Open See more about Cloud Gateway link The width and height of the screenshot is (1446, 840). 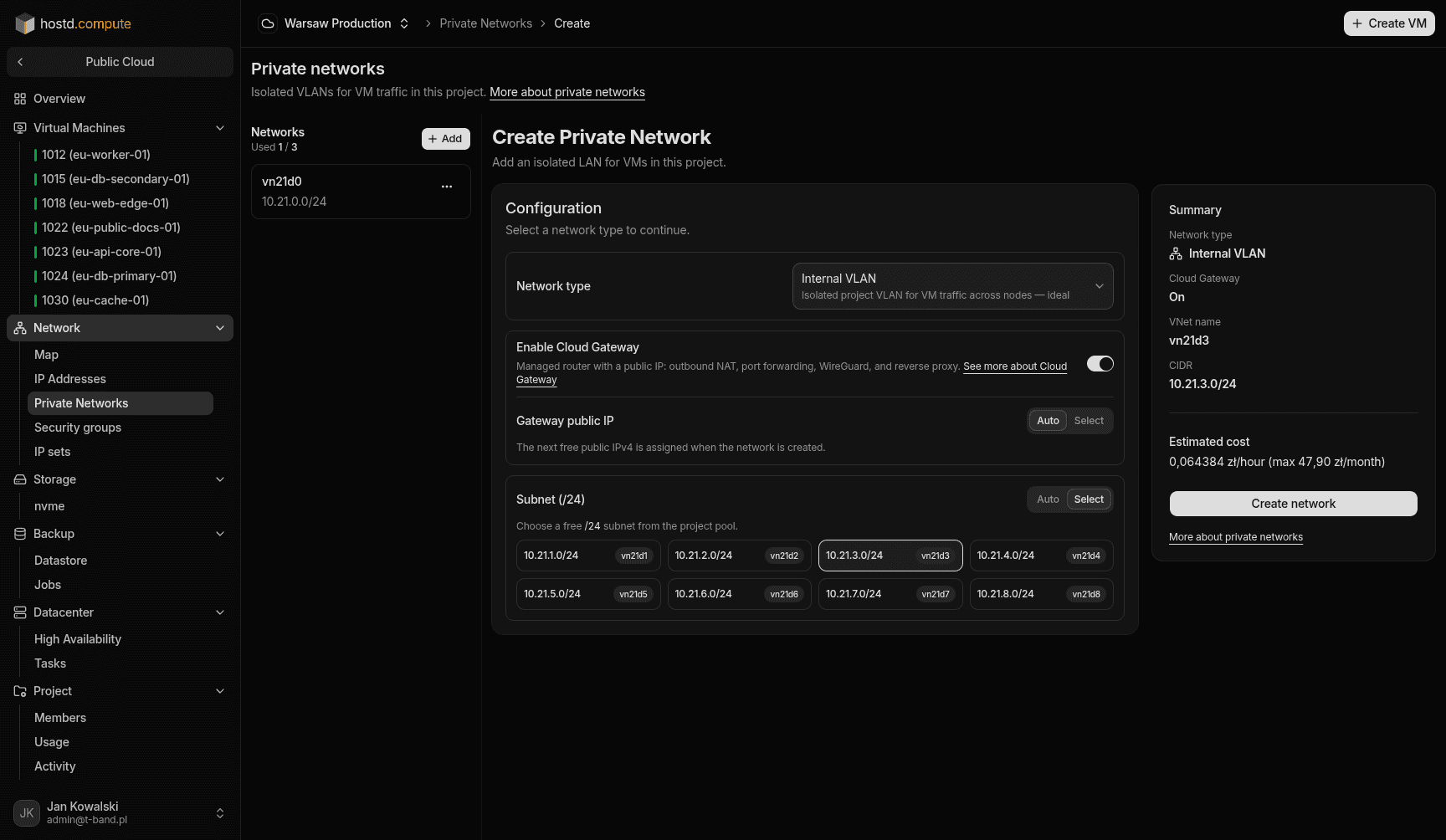coord(1015,366)
